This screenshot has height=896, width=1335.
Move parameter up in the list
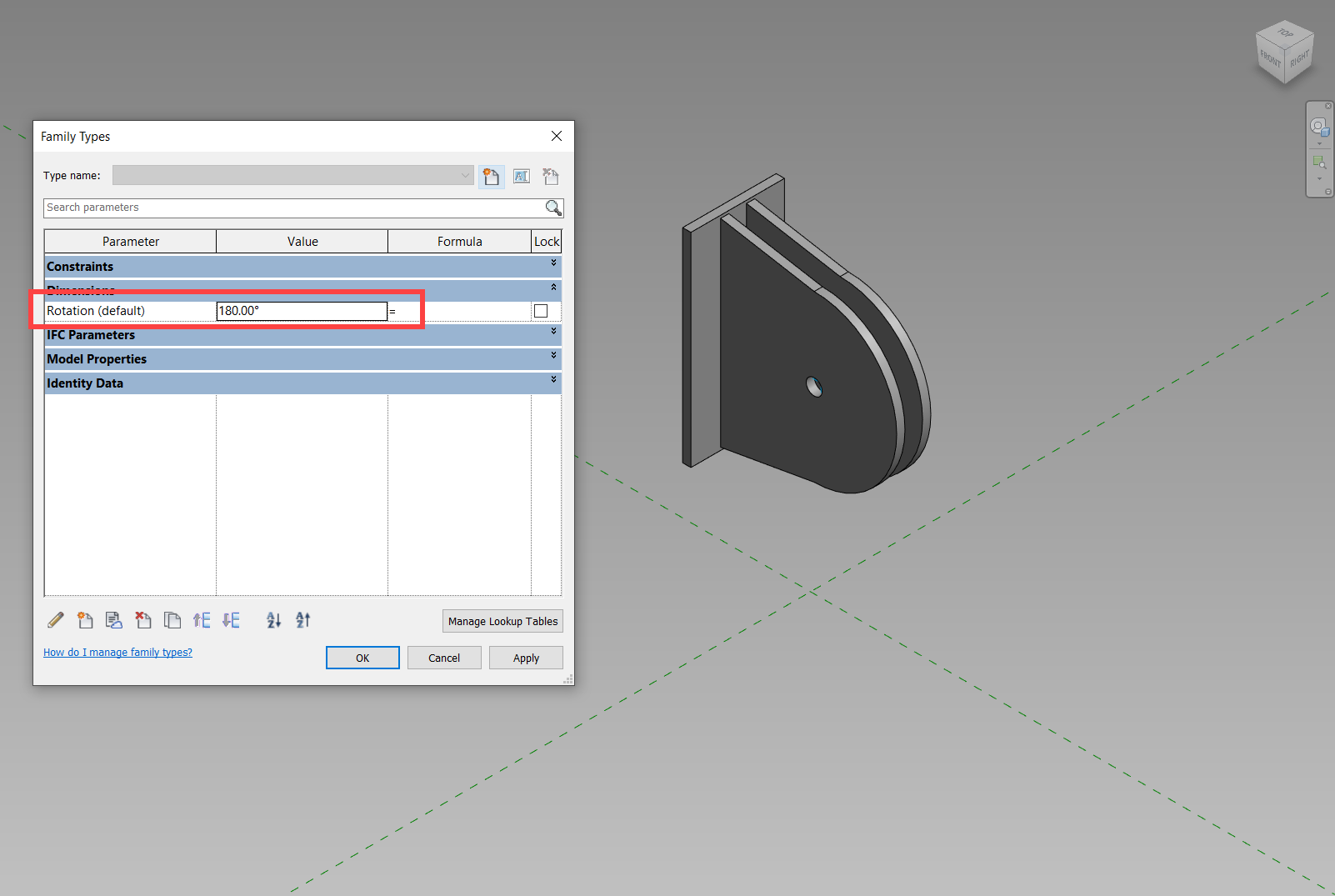tap(201, 620)
